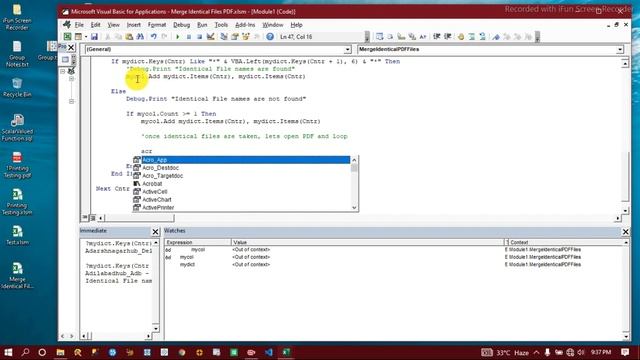Click the Context column header in Watches

[565, 242]
